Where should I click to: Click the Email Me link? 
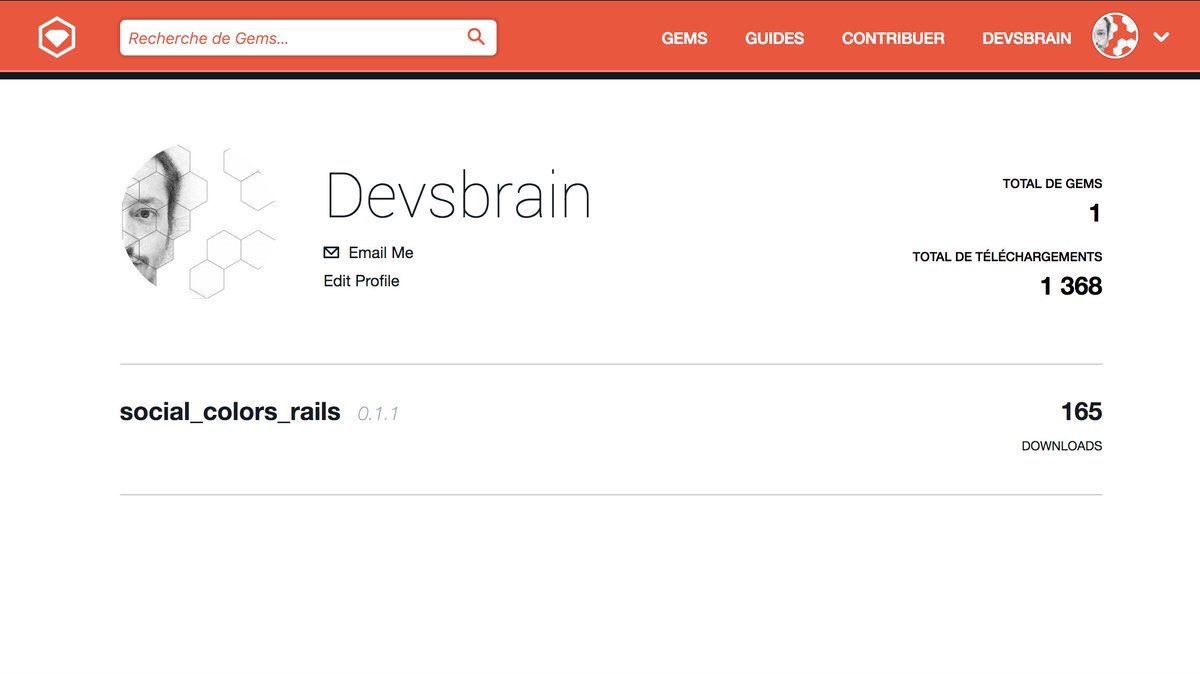coord(380,252)
